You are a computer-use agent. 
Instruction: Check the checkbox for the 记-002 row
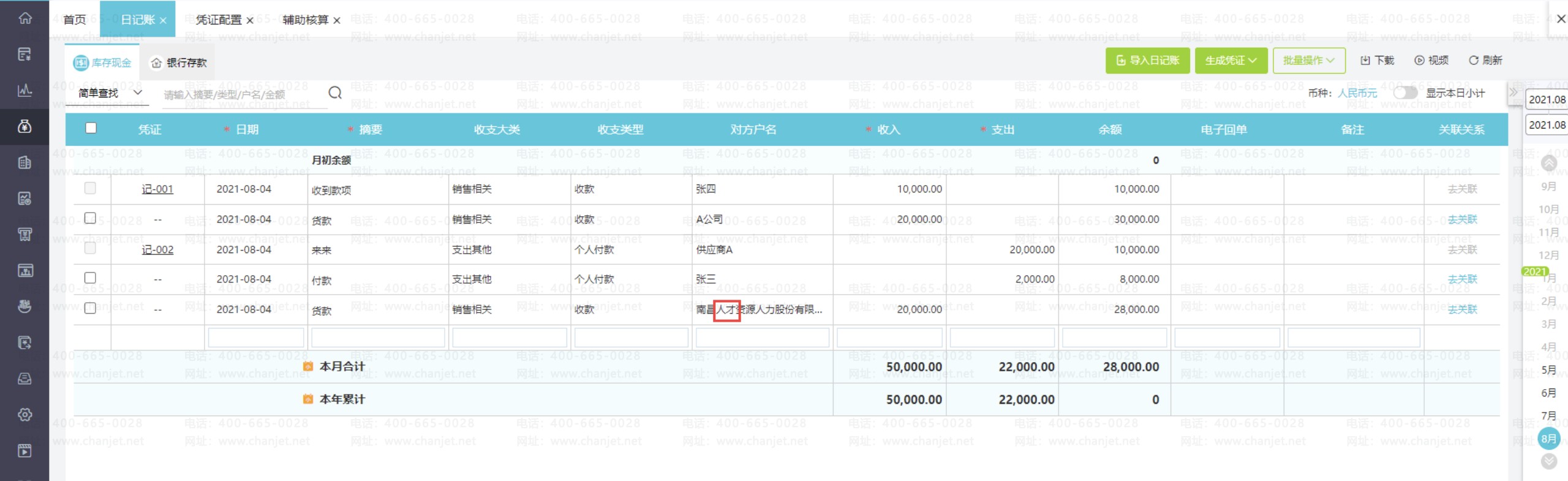pos(90,248)
